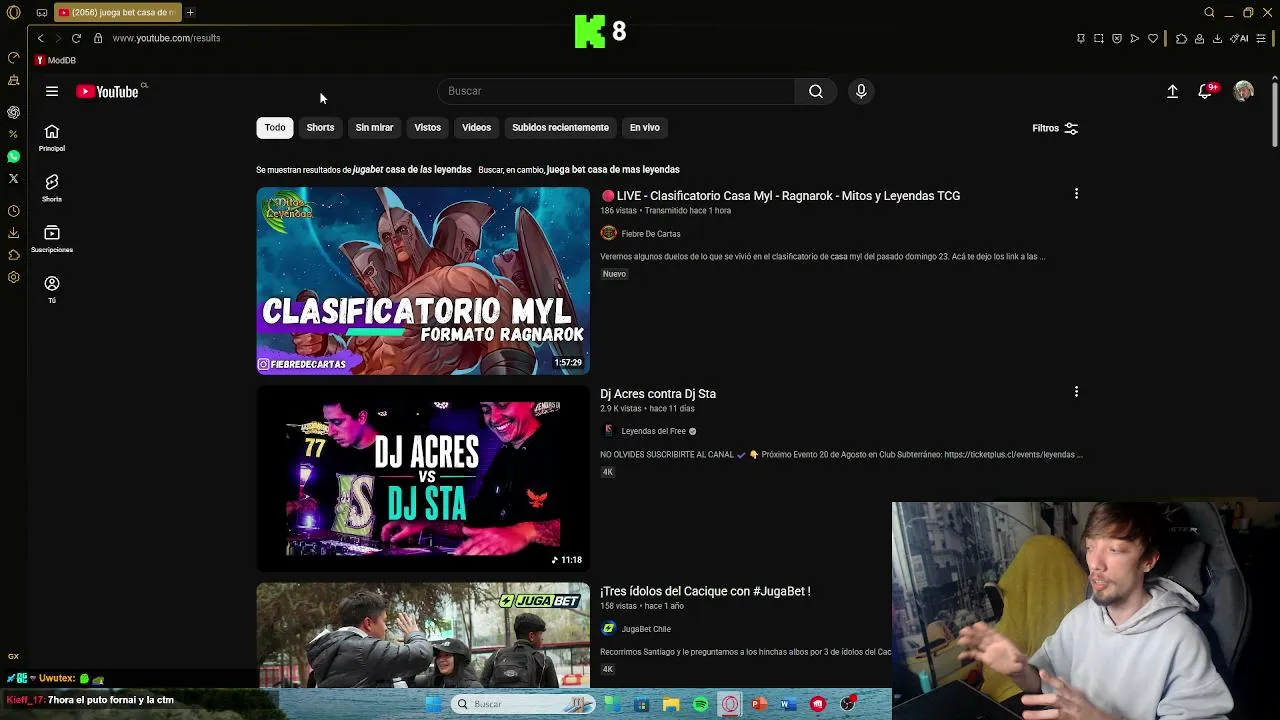1280x720 pixels.
Task: Open Easy Setup sliders icon in toolbar
Action: pos(1261,38)
